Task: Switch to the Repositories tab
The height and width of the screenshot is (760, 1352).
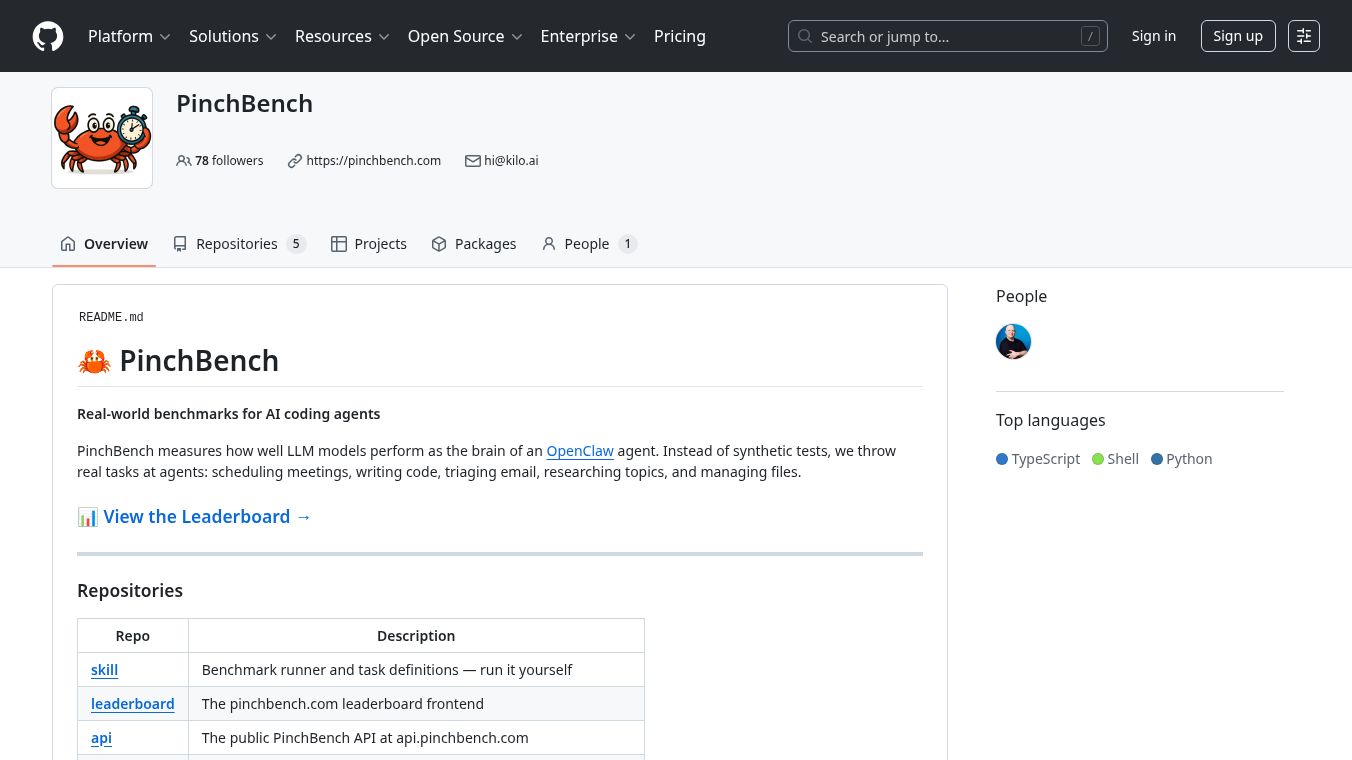Action: [238, 244]
